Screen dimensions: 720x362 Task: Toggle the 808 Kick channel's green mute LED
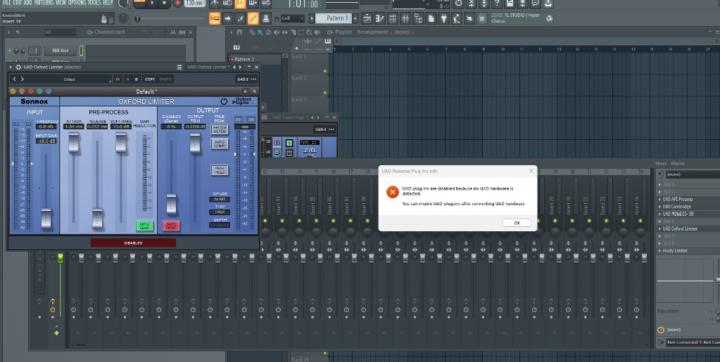pos(10,50)
